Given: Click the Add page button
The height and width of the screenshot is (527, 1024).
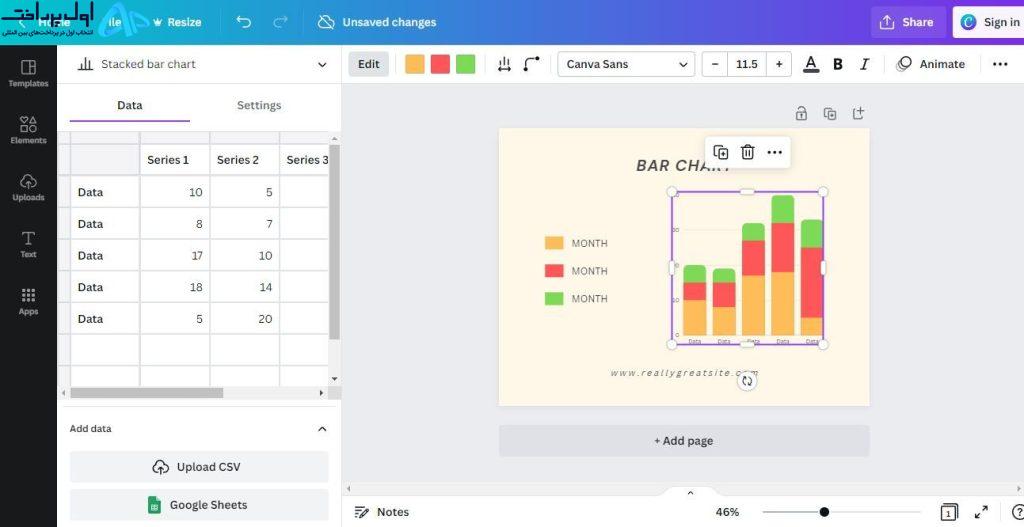Looking at the screenshot, I should 684,441.
